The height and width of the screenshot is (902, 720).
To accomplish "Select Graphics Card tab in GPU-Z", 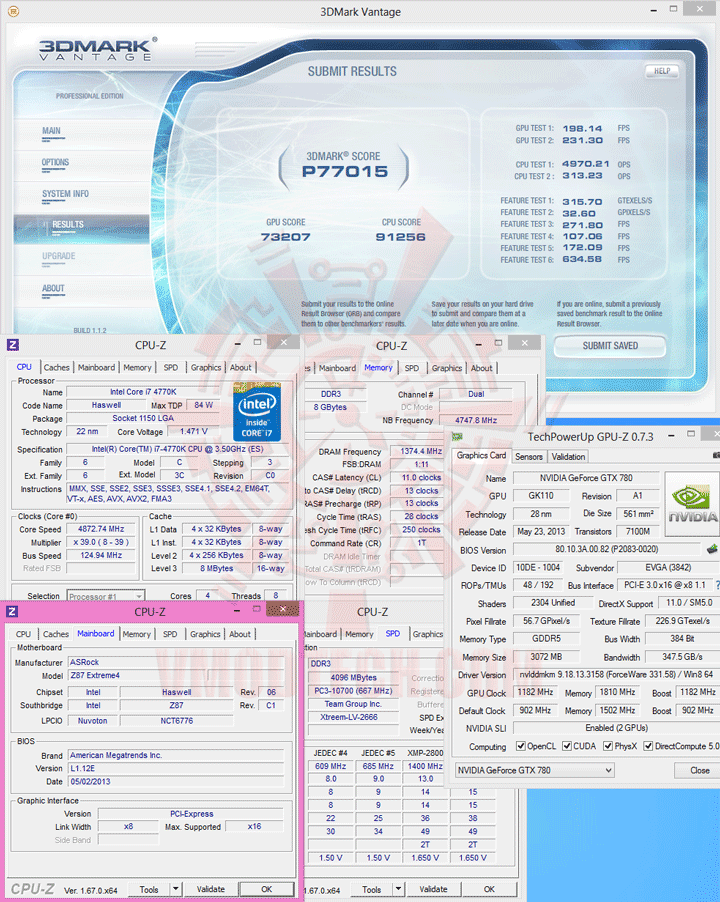I will [x=481, y=455].
